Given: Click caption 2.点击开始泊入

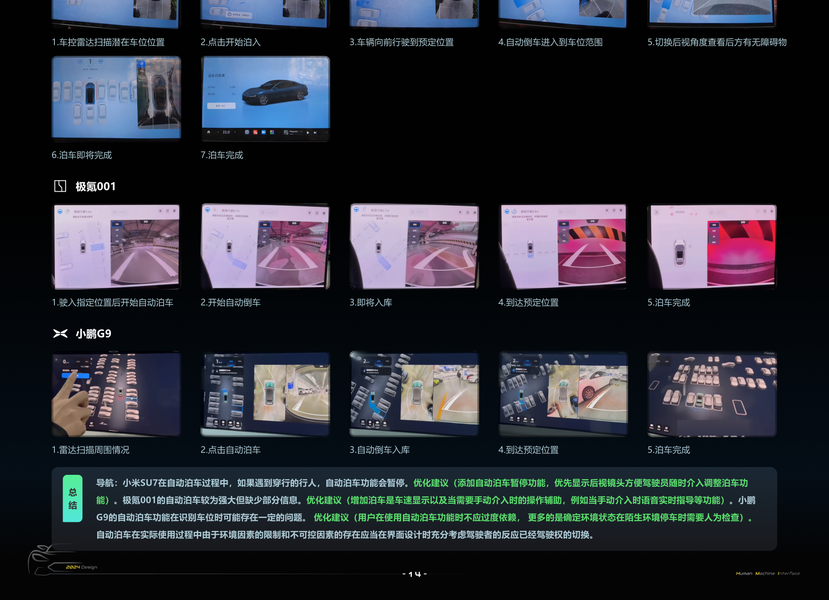Looking at the screenshot, I should 231,42.
